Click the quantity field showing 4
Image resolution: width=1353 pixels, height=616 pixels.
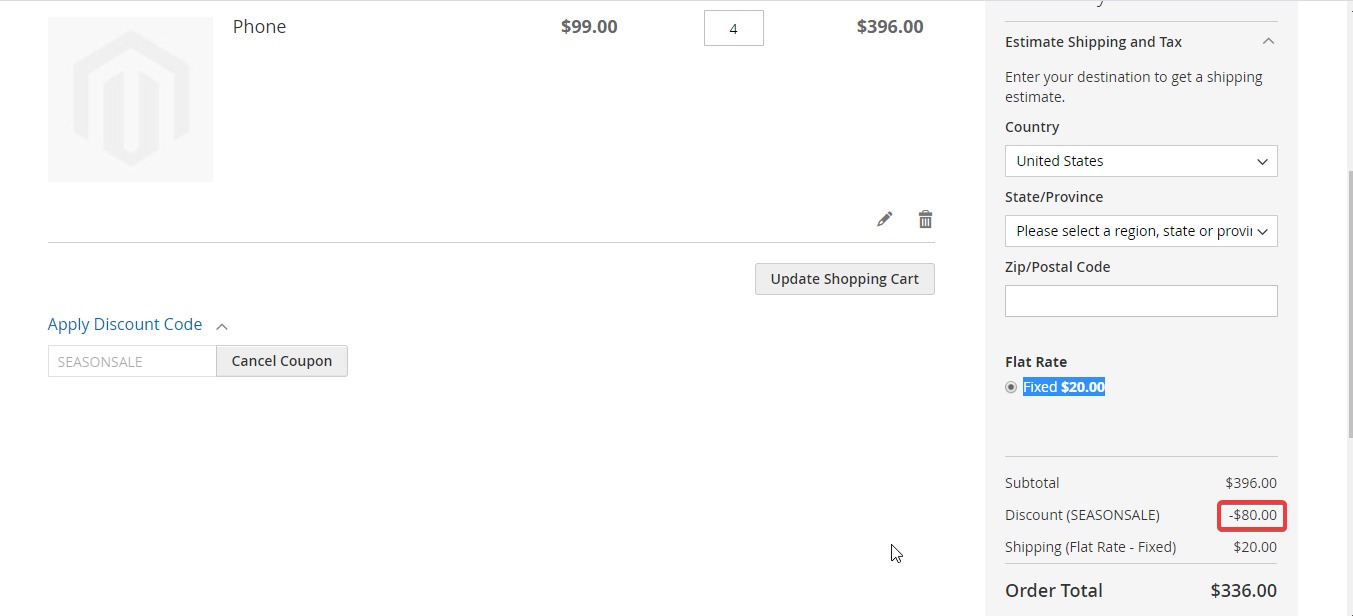(x=733, y=27)
